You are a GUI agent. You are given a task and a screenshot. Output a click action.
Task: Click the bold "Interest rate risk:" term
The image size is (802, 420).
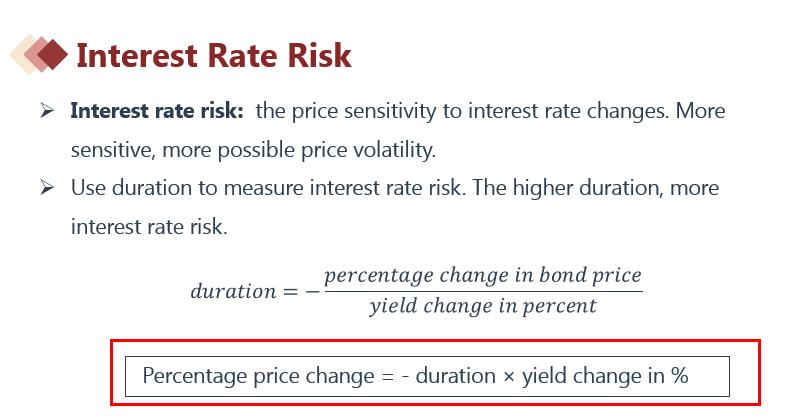pyautogui.click(x=157, y=110)
